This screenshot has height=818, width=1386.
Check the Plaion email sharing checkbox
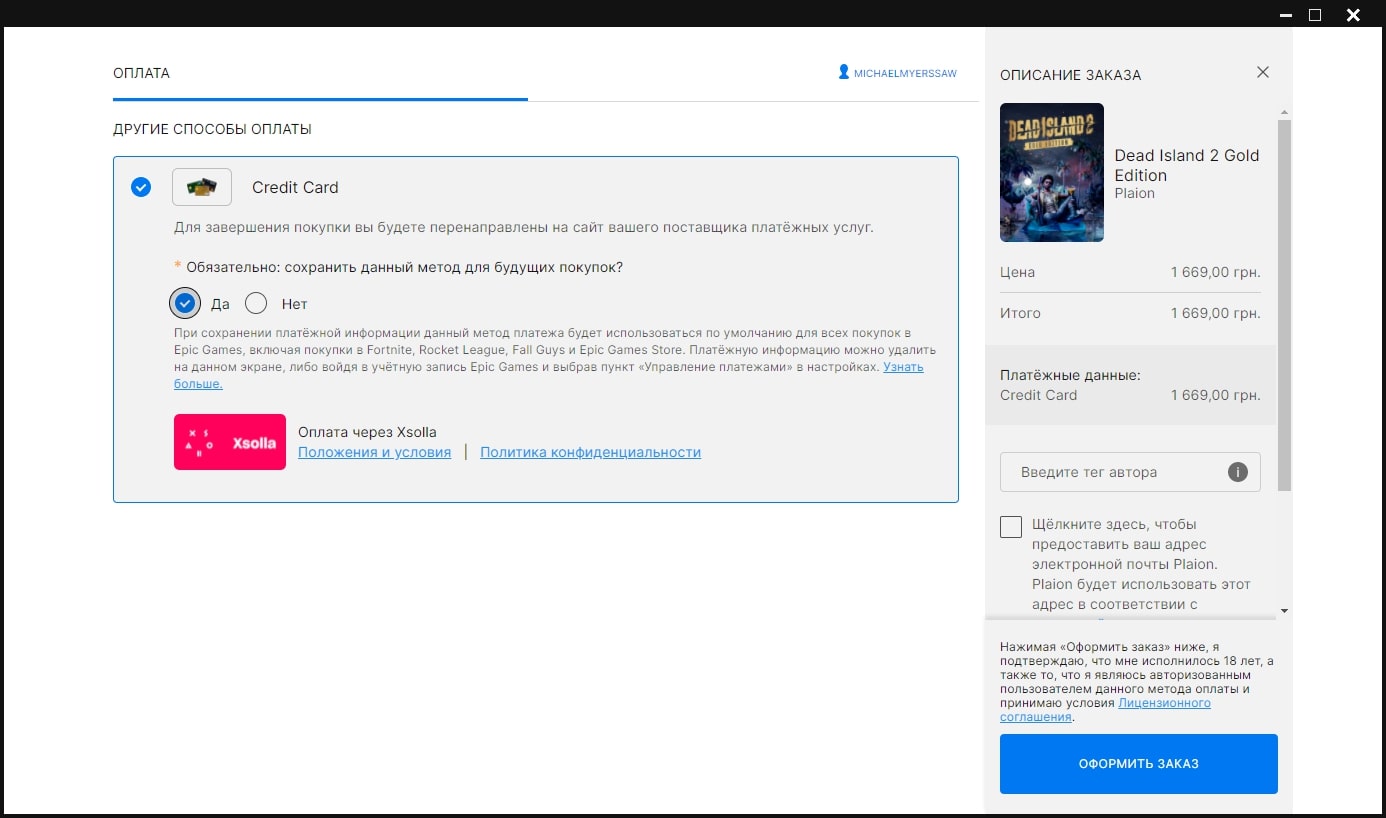pos(1011,527)
